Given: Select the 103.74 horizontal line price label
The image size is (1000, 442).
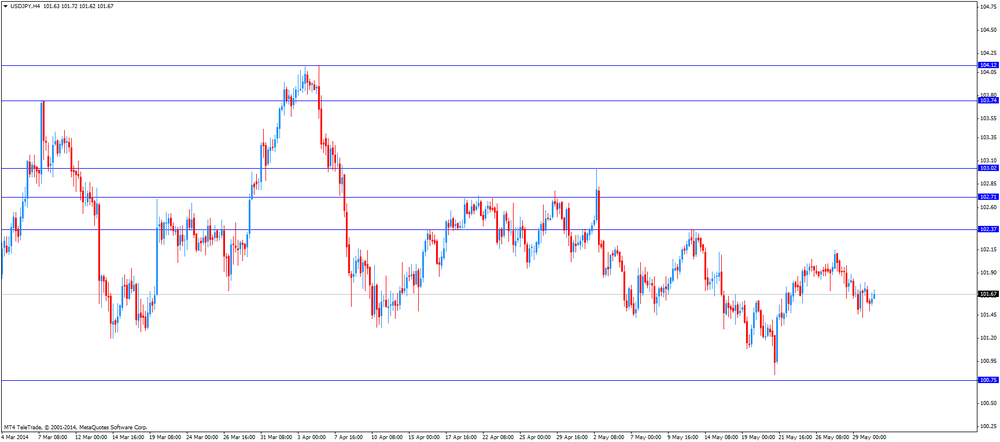Looking at the screenshot, I should tap(988, 100).
